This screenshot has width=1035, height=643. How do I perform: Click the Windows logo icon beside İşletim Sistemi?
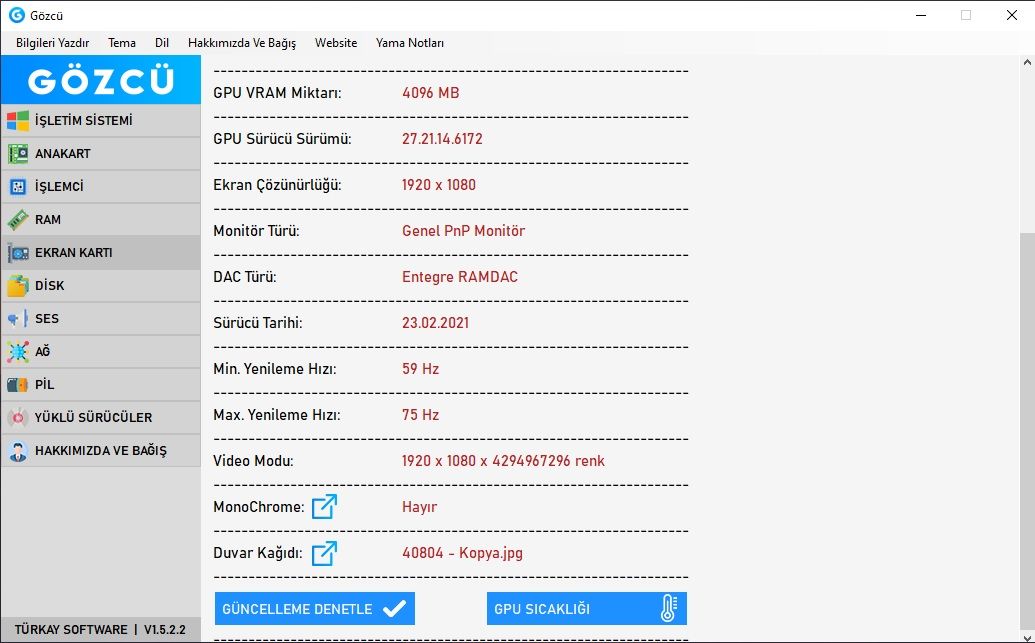point(18,121)
